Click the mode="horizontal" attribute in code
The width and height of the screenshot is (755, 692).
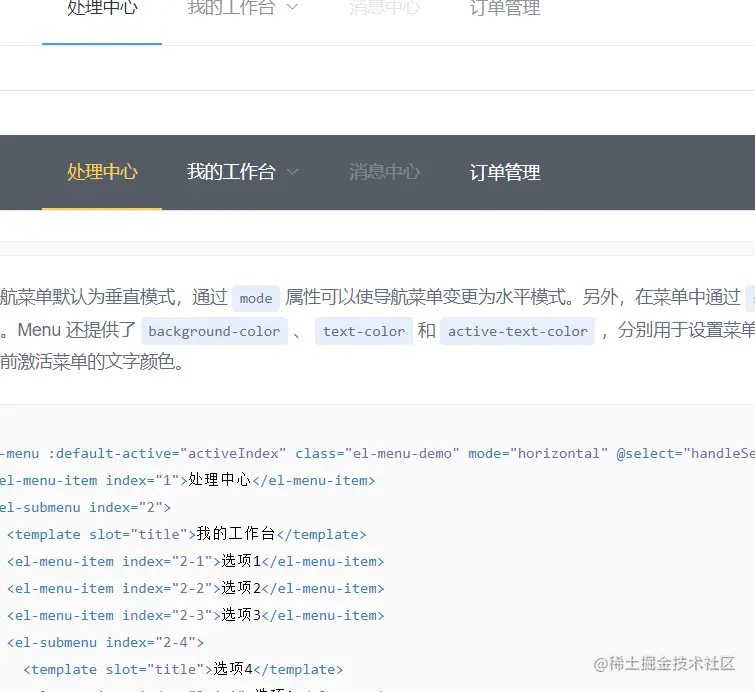click(538, 453)
